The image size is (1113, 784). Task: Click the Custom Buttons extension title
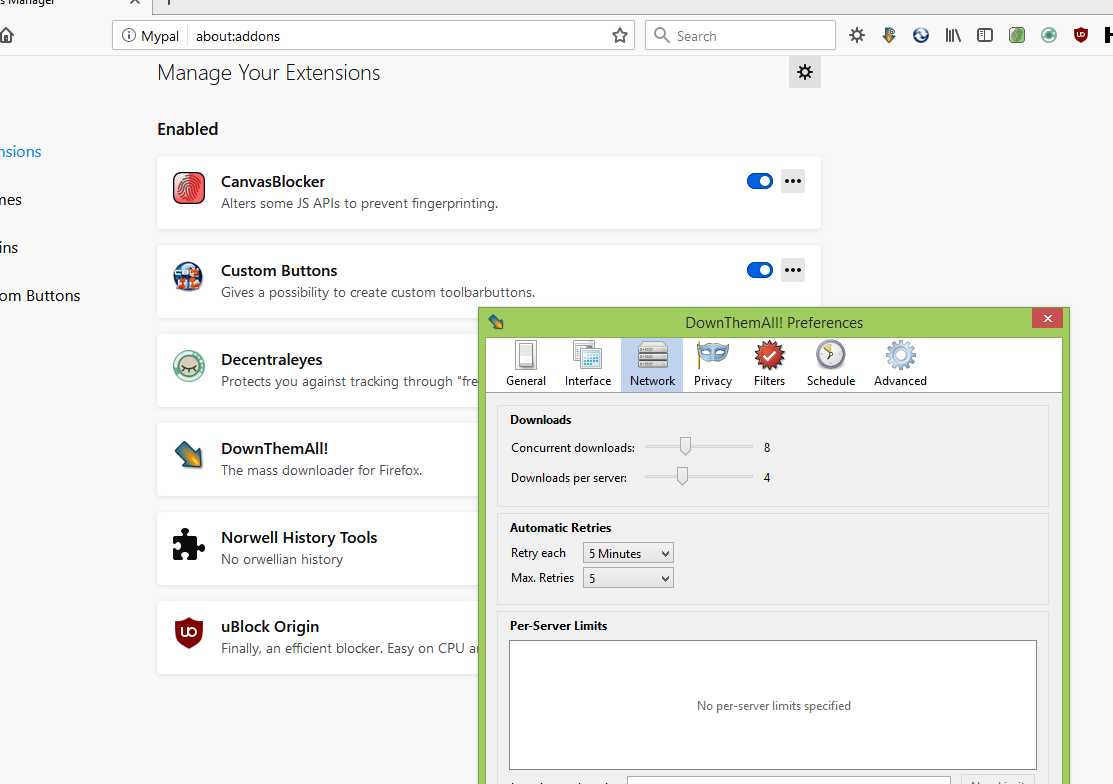click(x=279, y=270)
